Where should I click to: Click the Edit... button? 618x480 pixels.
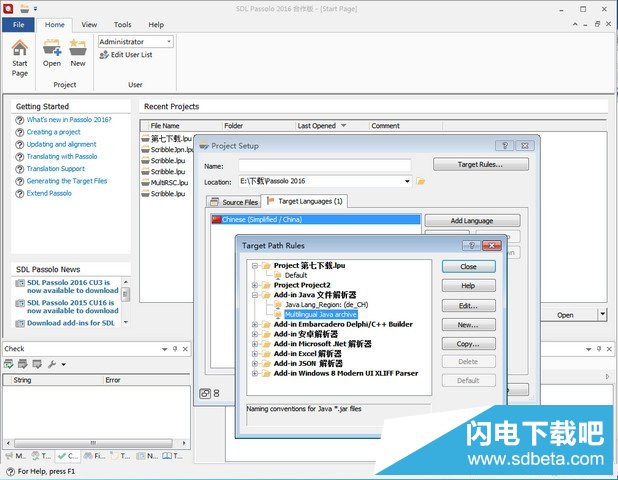point(469,306)
